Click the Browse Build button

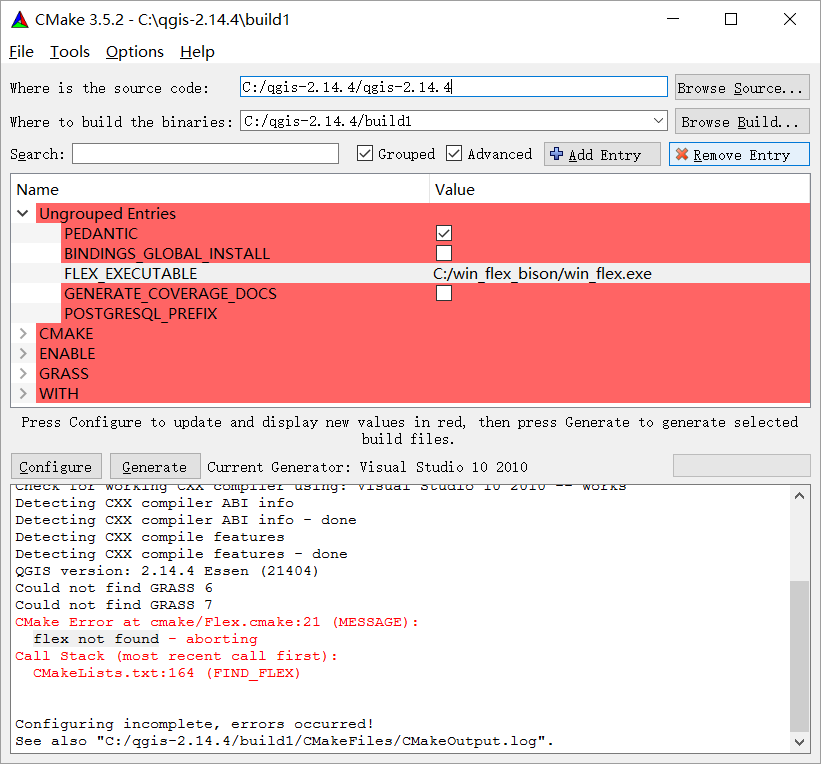click(x=742, y=121)
